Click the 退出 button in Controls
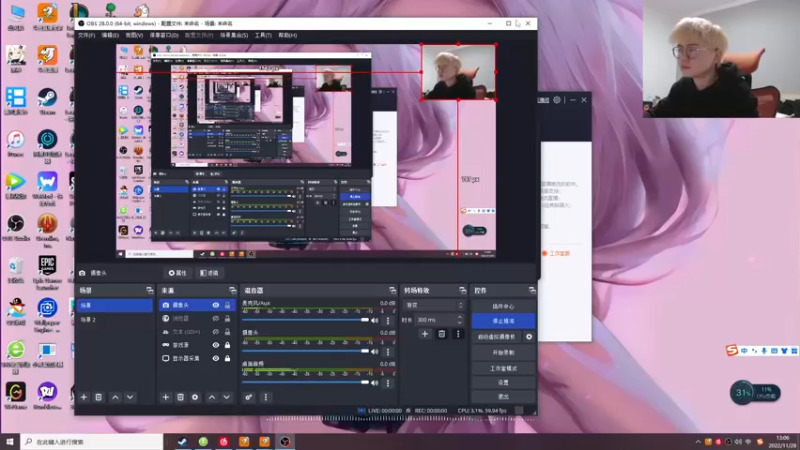This screenshot has height=450, width=800. coord(503,396)
